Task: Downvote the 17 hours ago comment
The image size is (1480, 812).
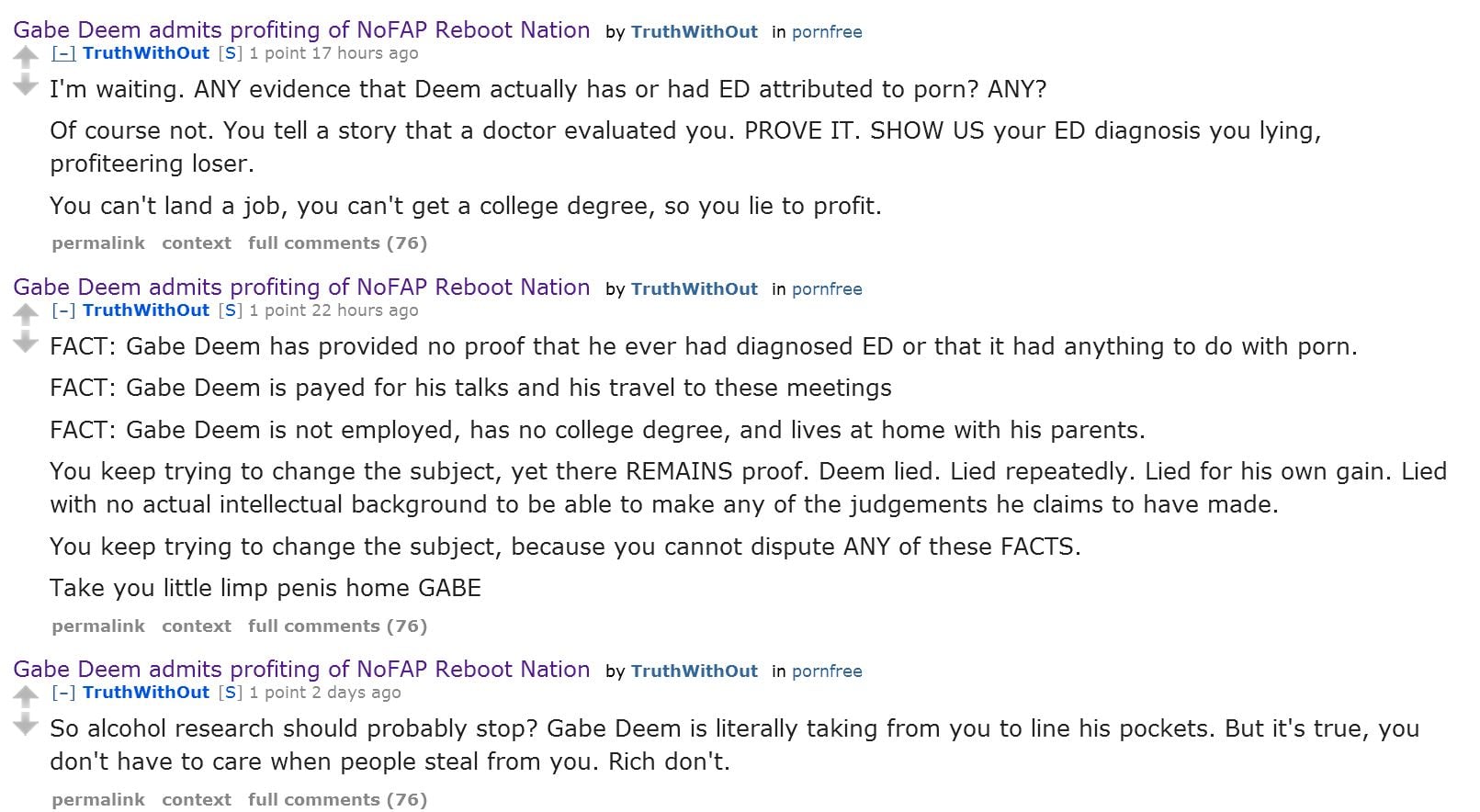Action: tap(26, 85)
